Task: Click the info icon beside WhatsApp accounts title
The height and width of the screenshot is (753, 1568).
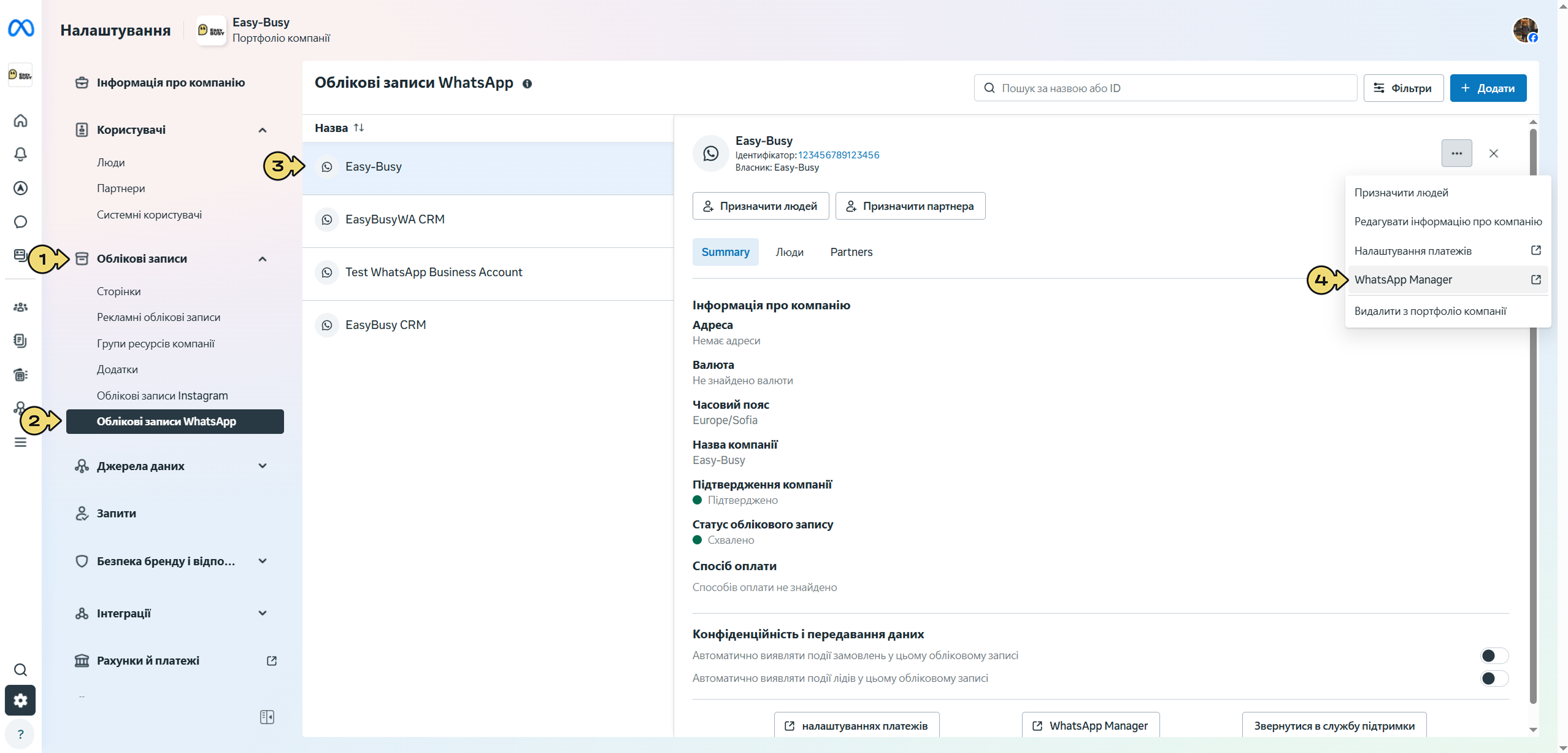Action: [x=527, y=84]
